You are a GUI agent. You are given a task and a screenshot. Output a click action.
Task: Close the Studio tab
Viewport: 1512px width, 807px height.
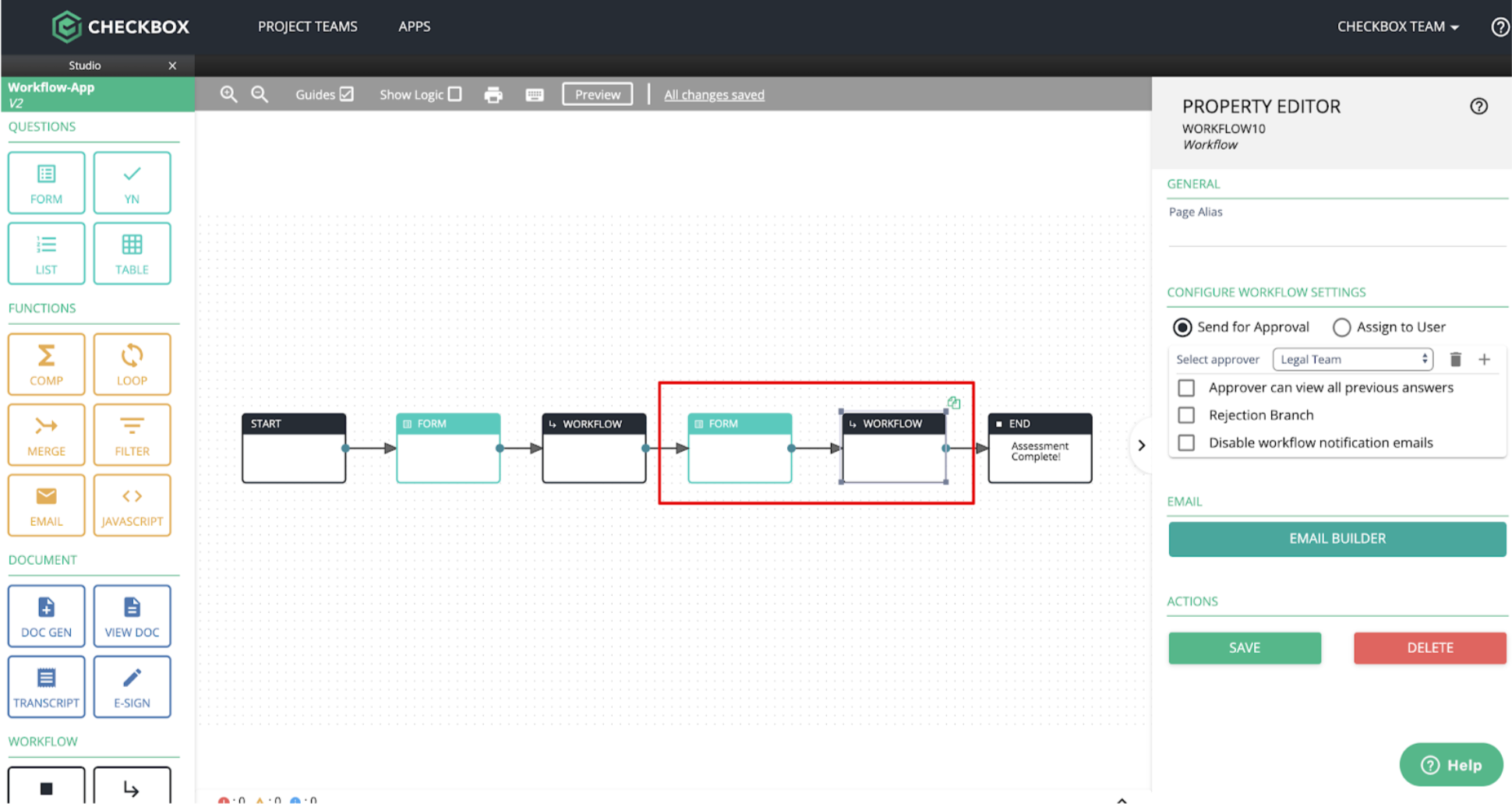(172, 65)
